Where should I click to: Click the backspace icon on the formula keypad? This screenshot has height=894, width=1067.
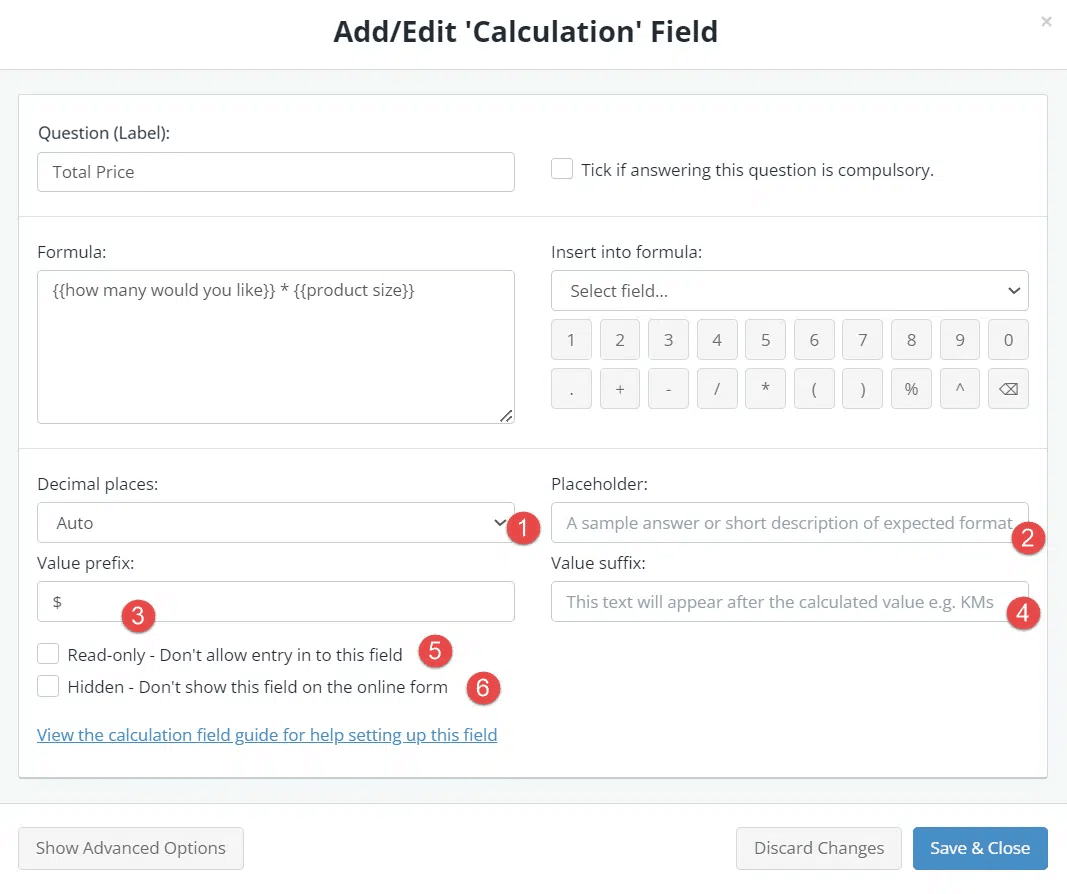(x=1008, y=389)
